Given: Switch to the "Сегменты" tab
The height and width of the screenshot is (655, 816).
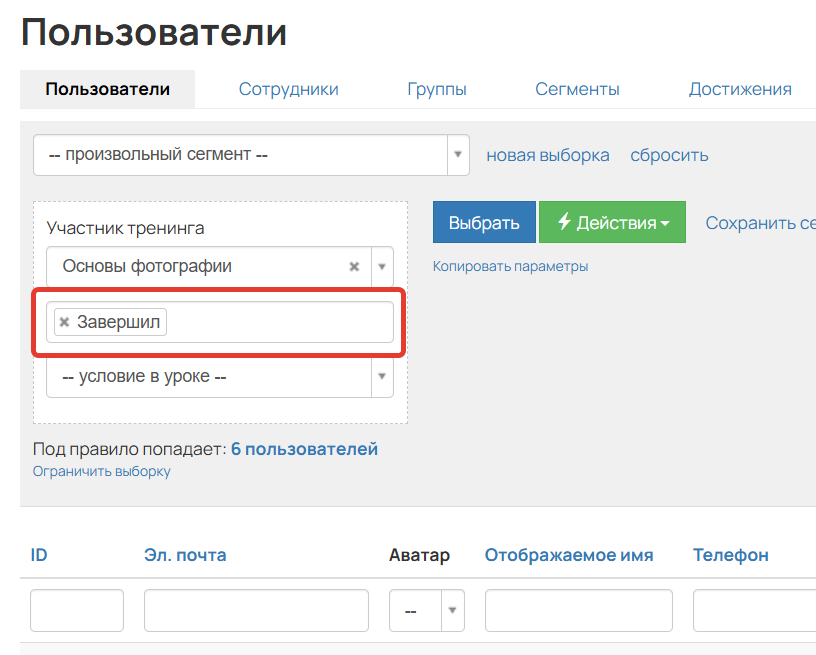Looking at the screenshot, I should [577, 88].
